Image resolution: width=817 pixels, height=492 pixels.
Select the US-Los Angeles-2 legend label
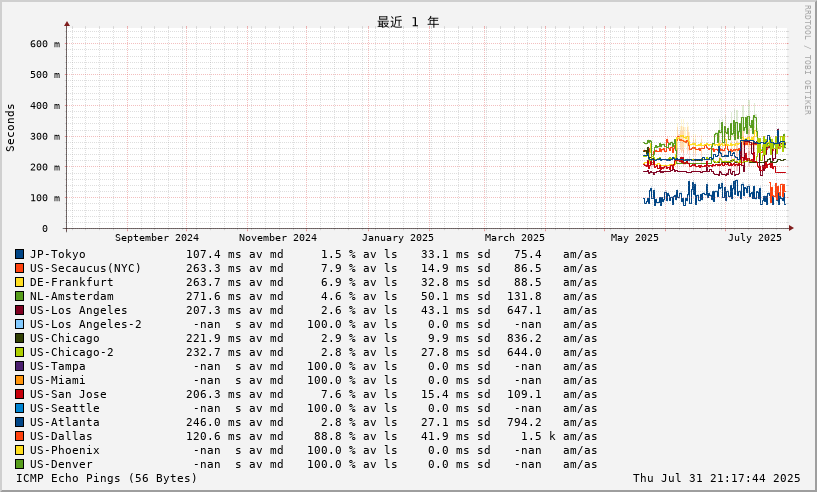point(85,324)
